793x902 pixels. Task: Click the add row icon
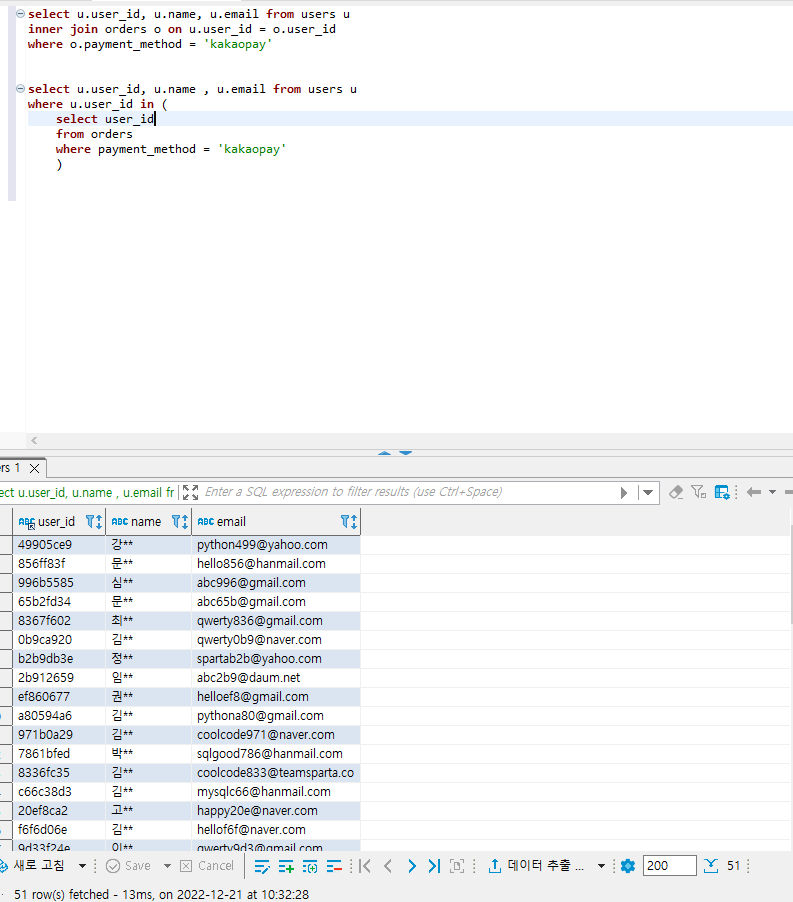(x=286, y=866)
